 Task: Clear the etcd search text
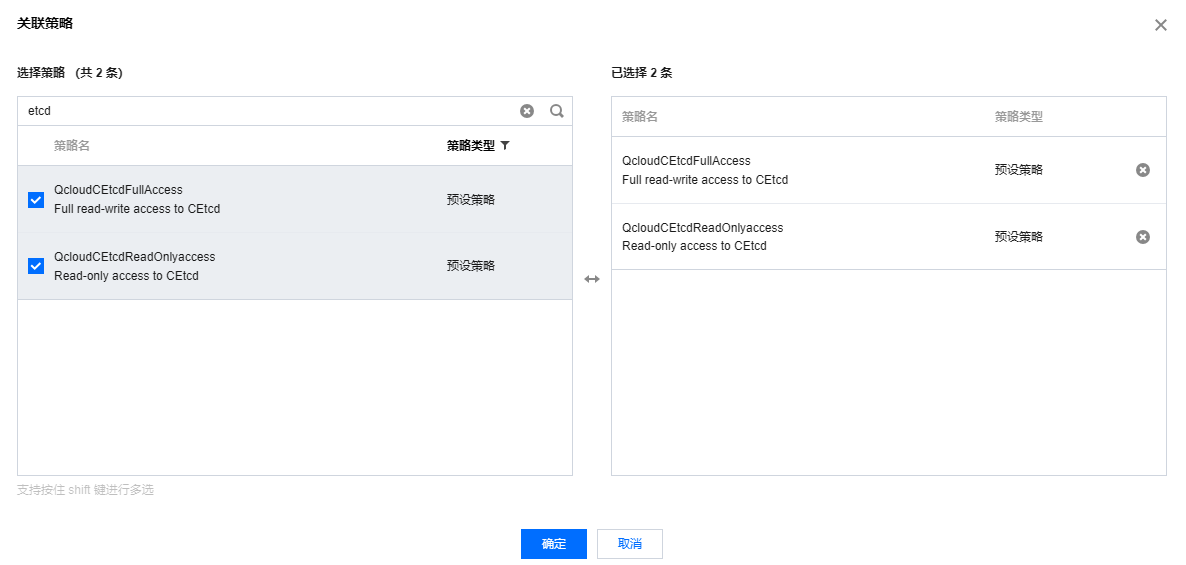click(x=527, y=111)
